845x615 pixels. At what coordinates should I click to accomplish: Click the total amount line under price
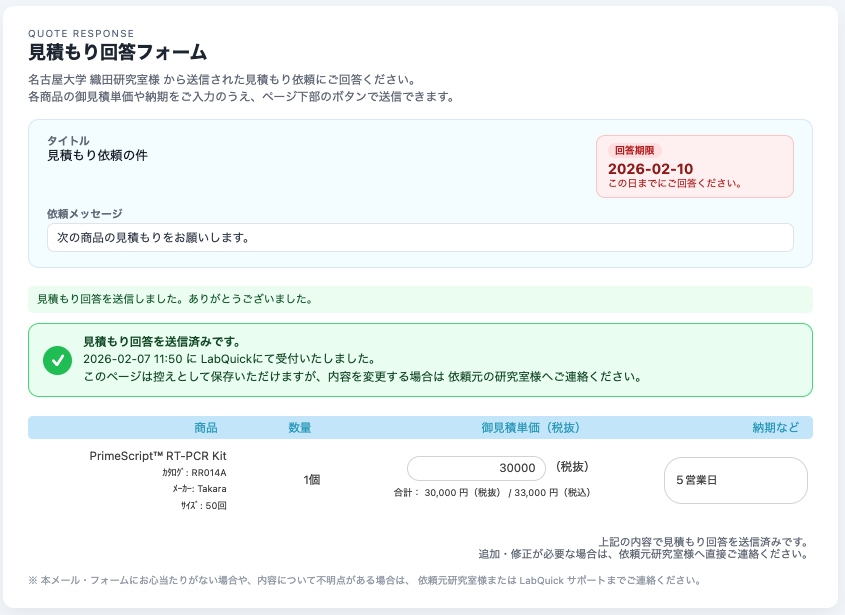point(493,493)
